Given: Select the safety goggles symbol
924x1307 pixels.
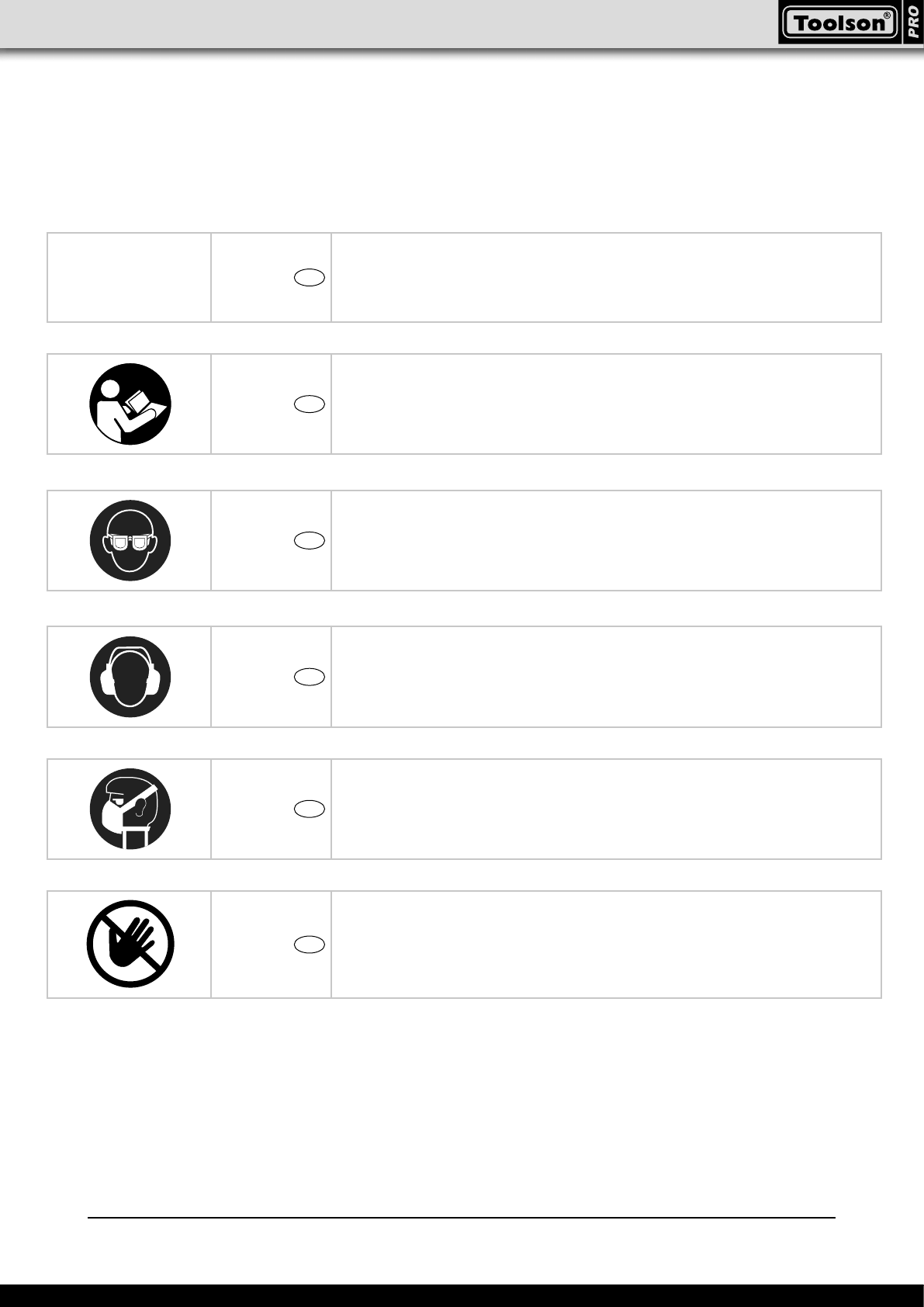Looking at the screenshot, I should 130,540.
